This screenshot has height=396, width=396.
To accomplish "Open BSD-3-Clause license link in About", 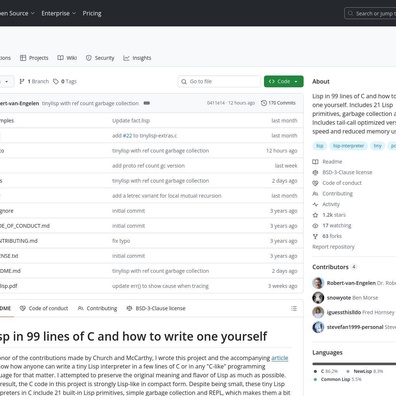I will coord(342,172).
